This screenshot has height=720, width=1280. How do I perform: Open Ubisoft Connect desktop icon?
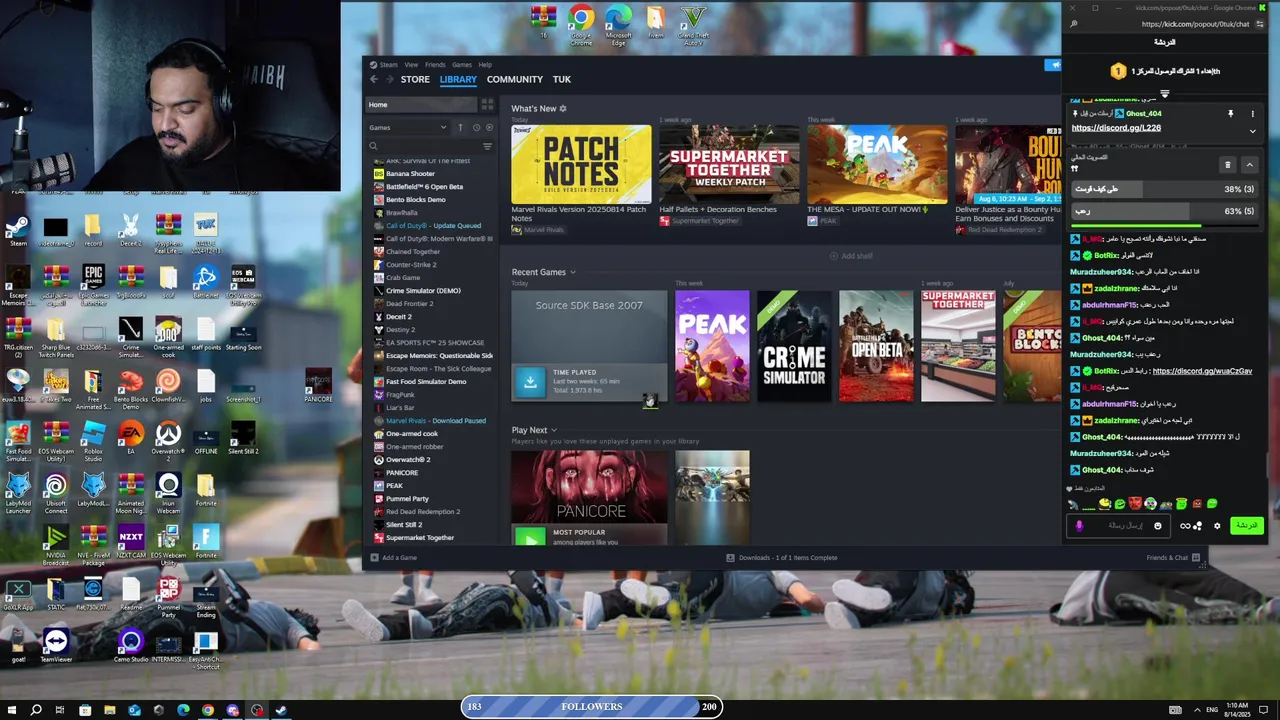coord(56,492)
